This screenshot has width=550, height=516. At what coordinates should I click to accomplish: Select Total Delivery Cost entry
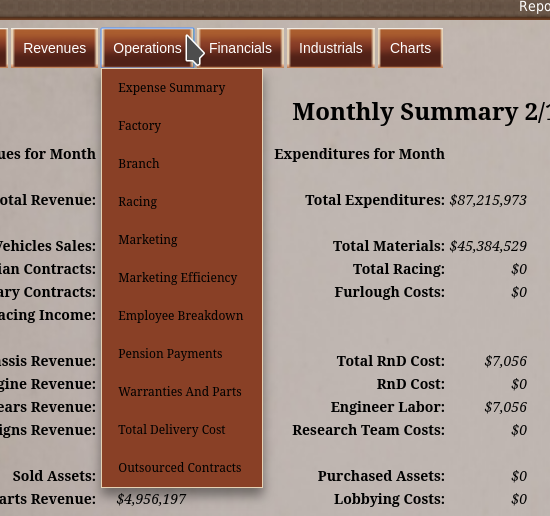182,429
